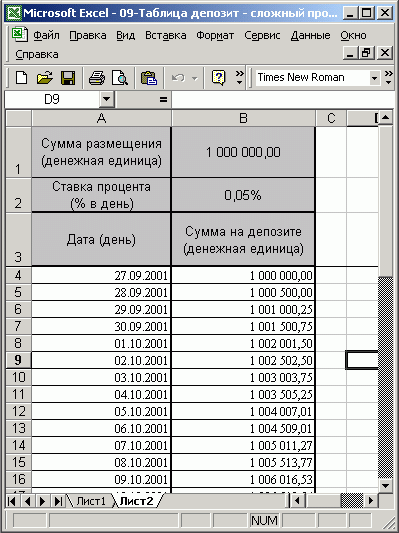Click the 0,05% interest rate cell
Viewport: 399px width, 533px height.
[243, 195]
